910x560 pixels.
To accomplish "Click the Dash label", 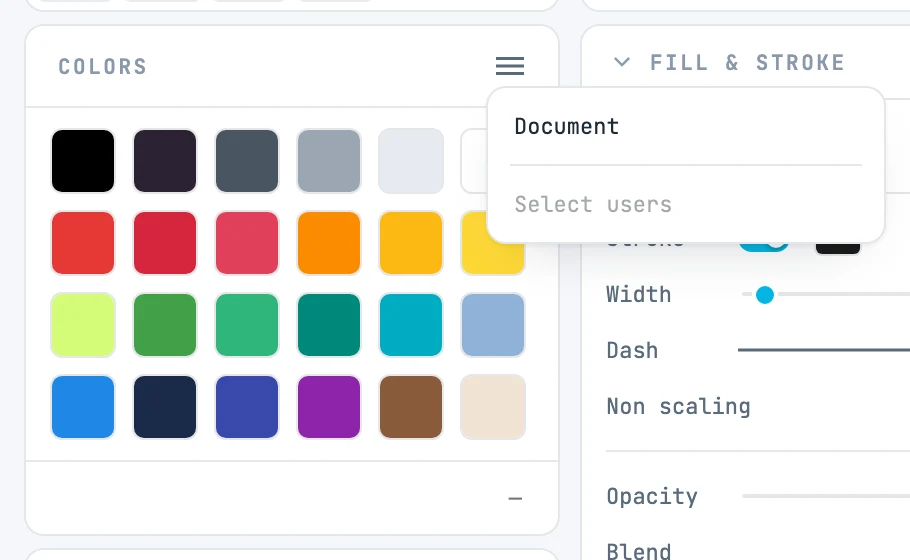I will pos(632,351).
